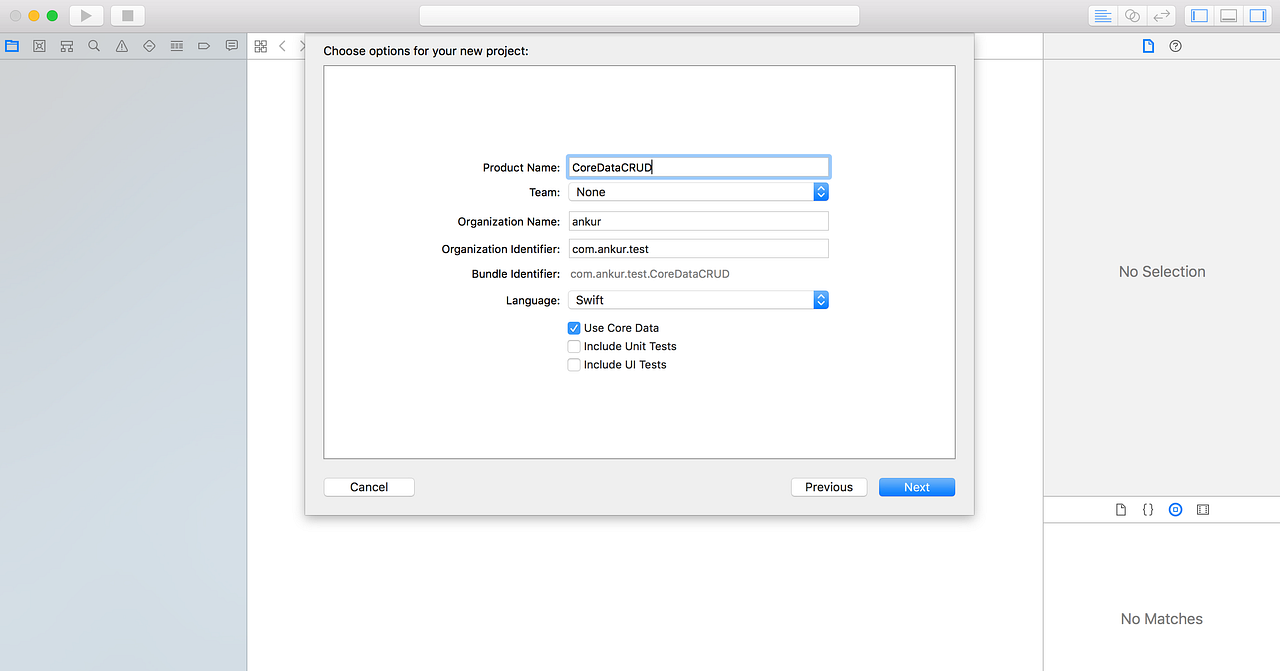
Task: Open the Find navigator magnifying glass
Action: click(94, 45)
